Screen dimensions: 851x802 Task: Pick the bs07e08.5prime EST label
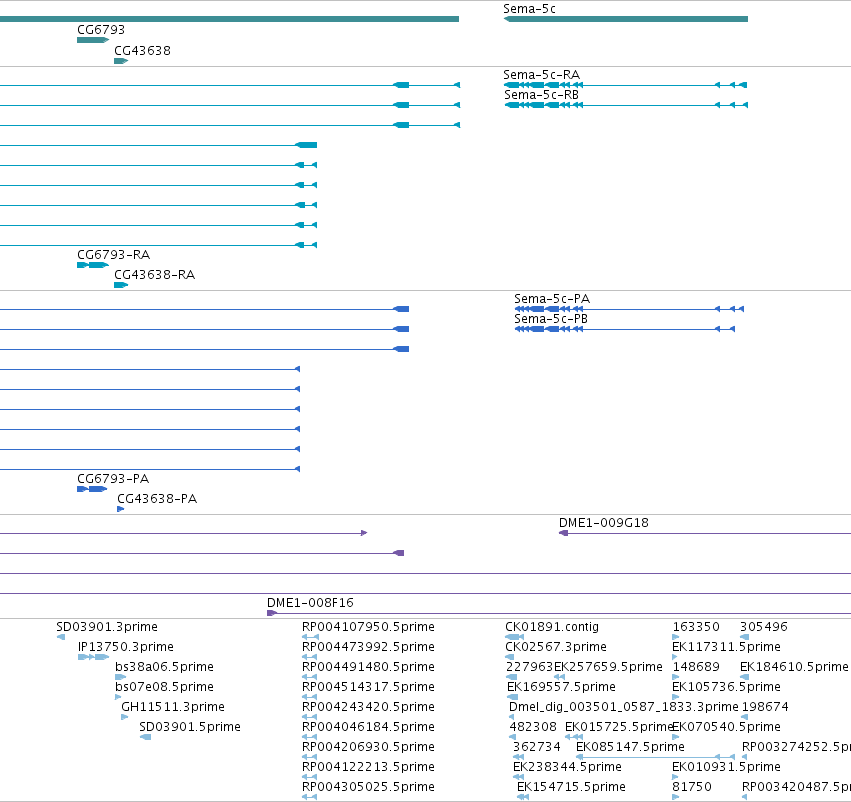164,686
